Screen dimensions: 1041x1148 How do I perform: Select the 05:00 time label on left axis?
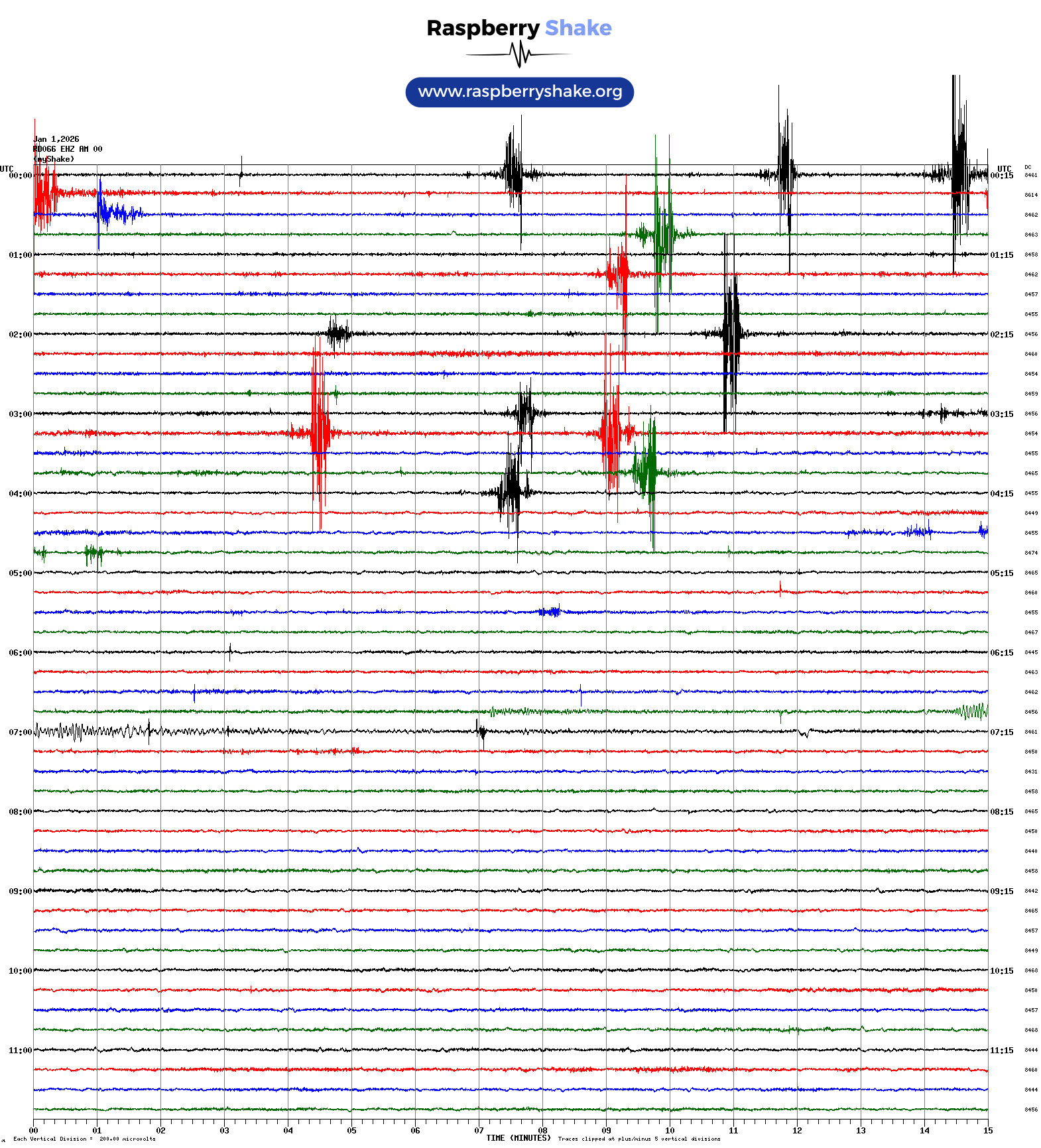pos(20,573)
